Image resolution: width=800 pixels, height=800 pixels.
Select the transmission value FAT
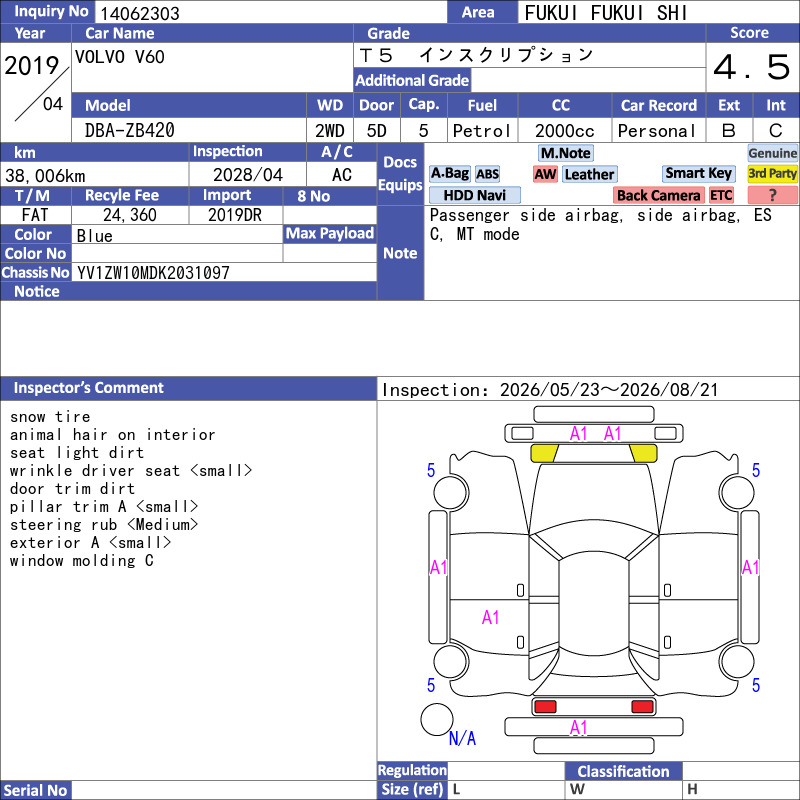35,215
